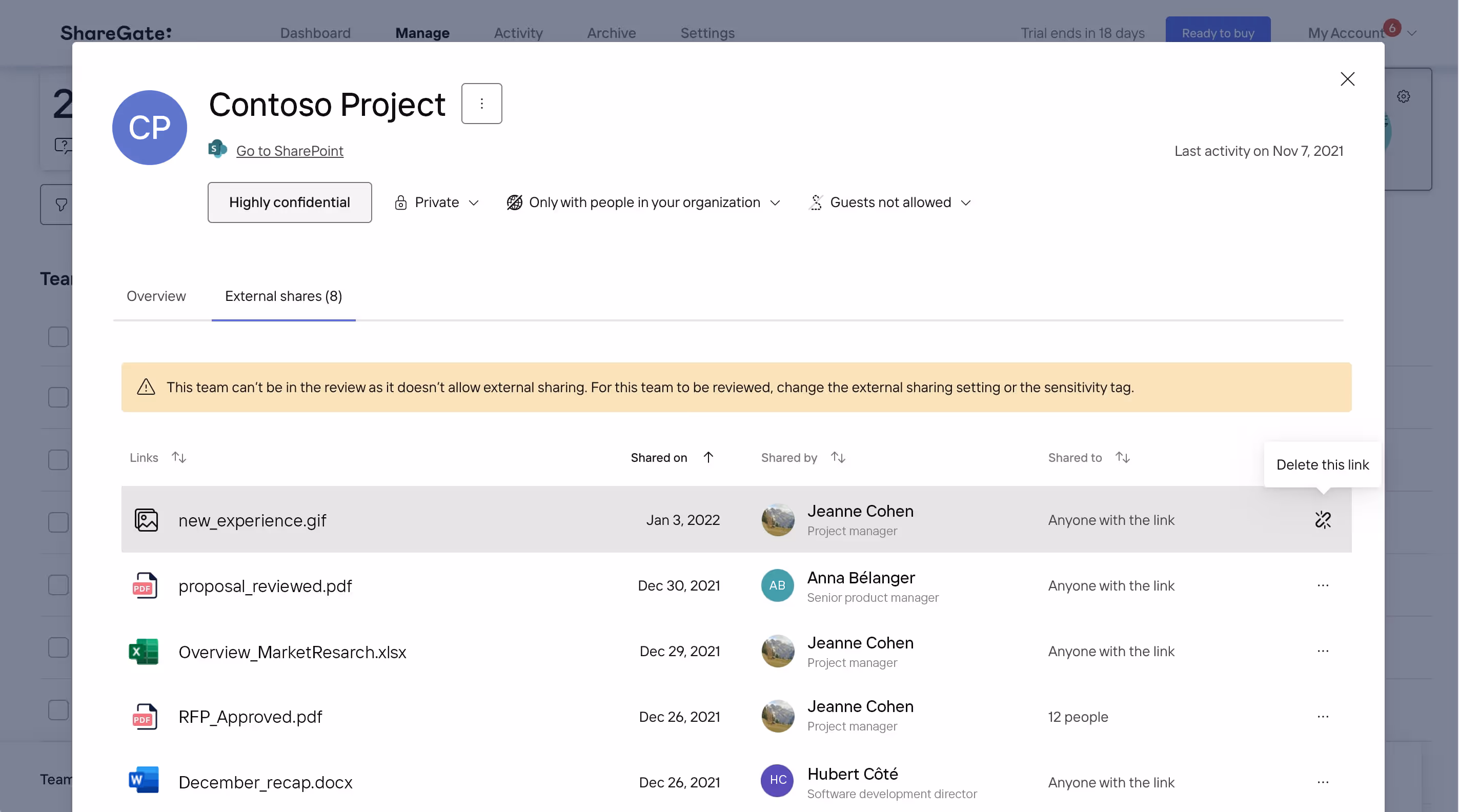This screenshot has height=812, width=1459.
Task: Open more options for RFP_Approved.pdf row
Action: coord(1323,716)
